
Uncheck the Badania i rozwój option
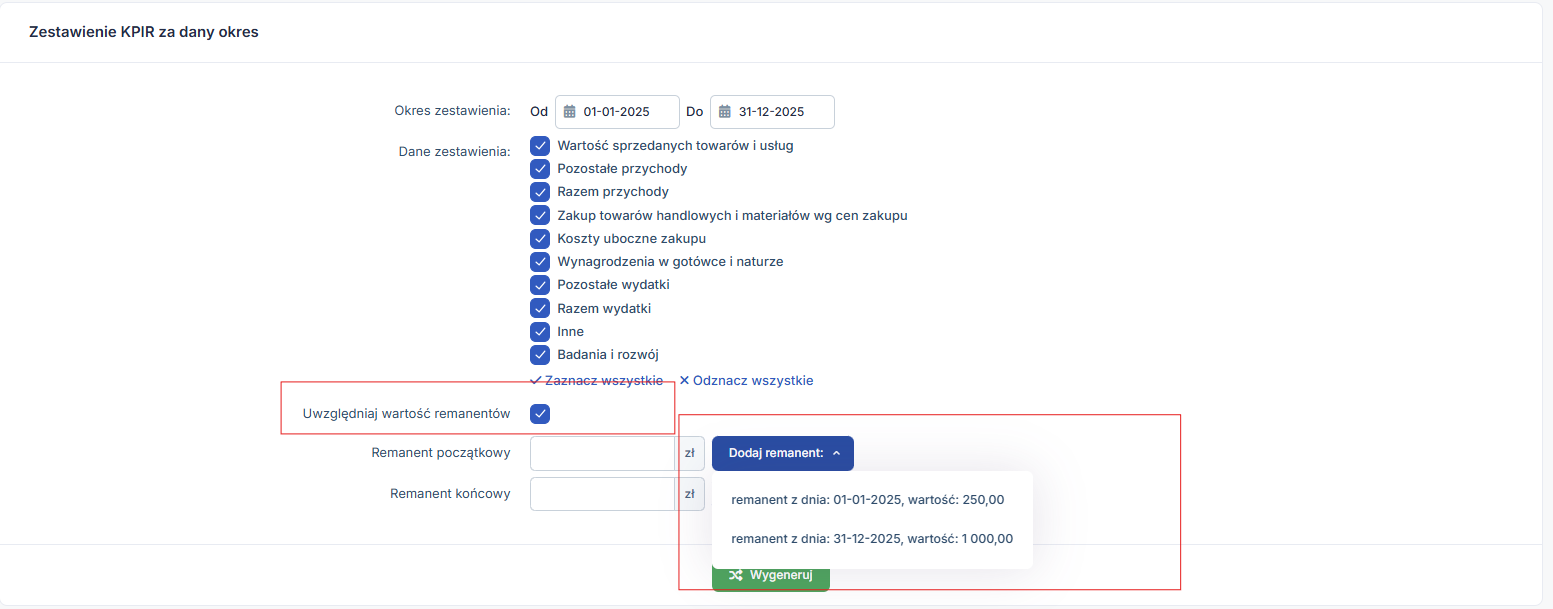tap(540, 355)
